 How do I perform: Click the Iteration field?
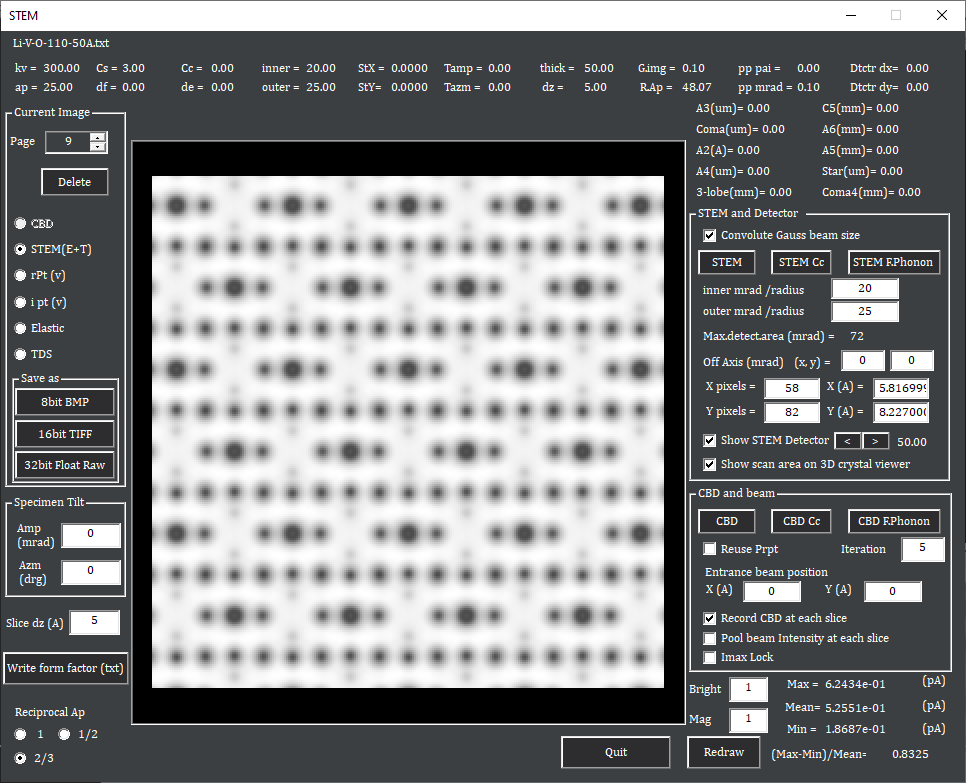[922, 549]
